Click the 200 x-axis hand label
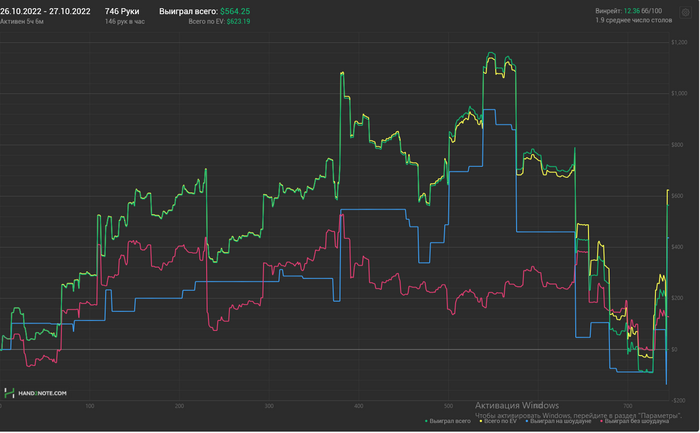Screen dimensions: 700x433 click(x=179, y=406)
